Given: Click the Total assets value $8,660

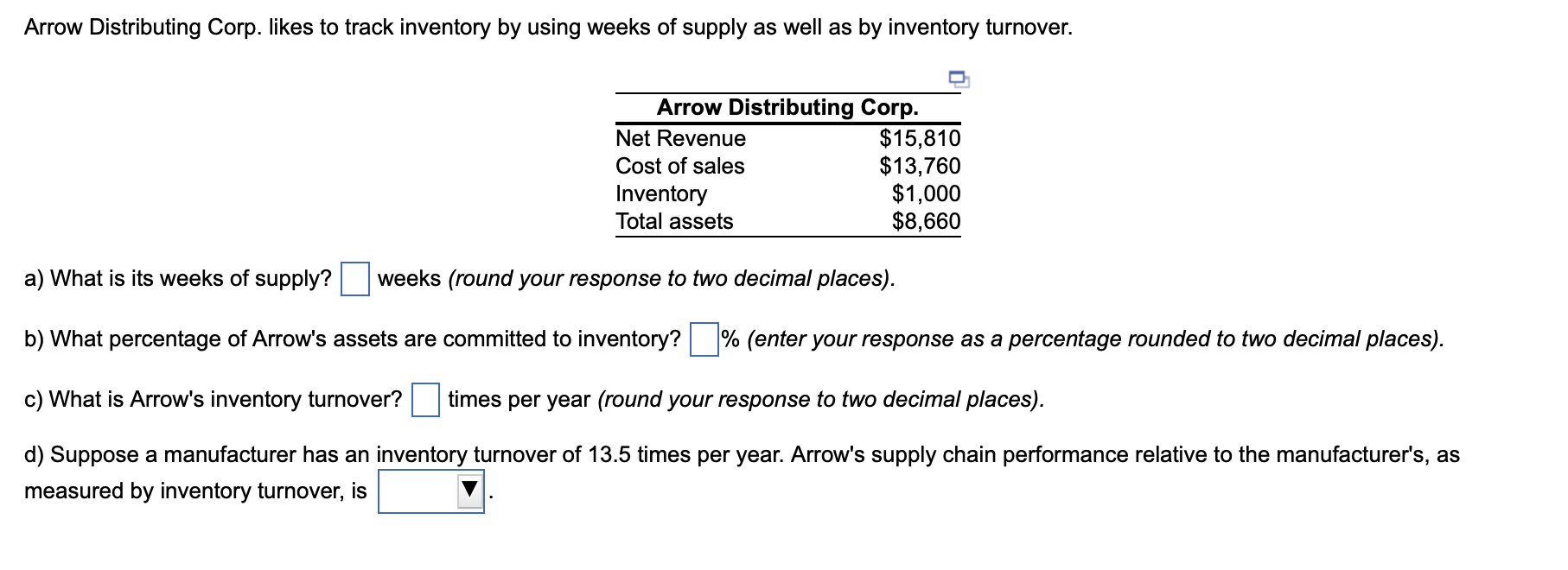Looking at the screenshot, I should click(x=925, y=221).
